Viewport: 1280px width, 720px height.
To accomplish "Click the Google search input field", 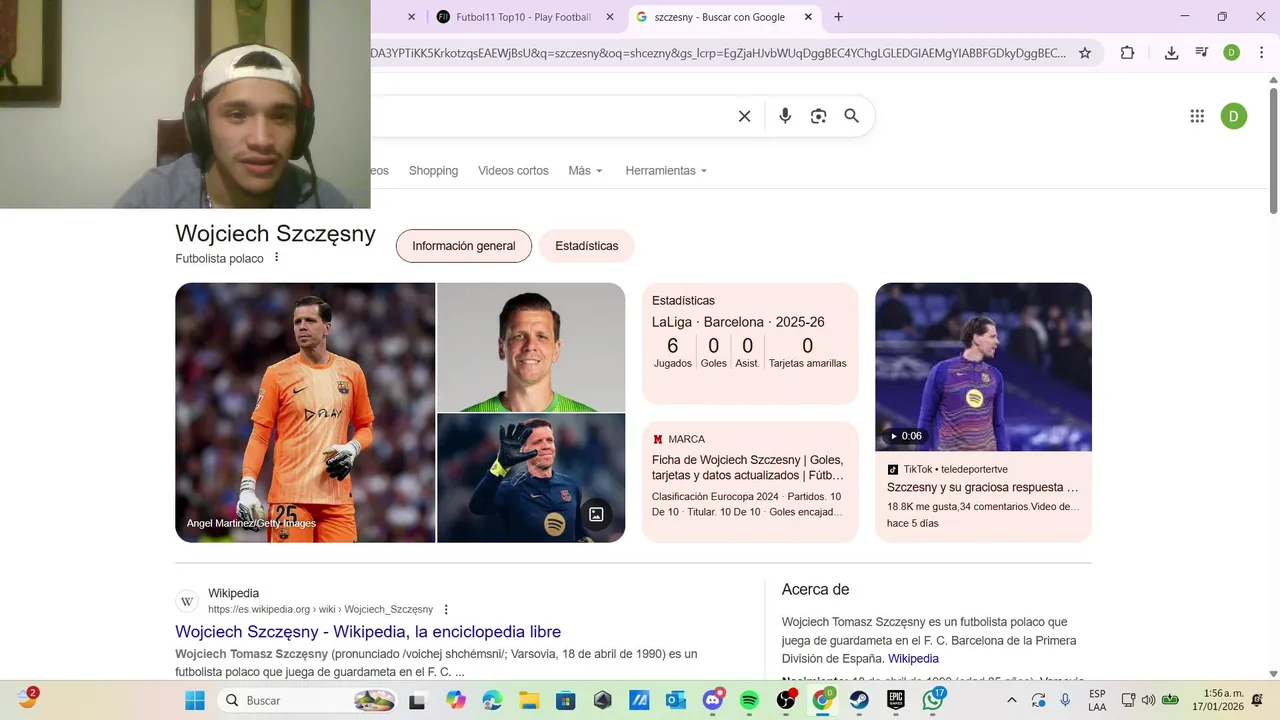I will (550, 116).
